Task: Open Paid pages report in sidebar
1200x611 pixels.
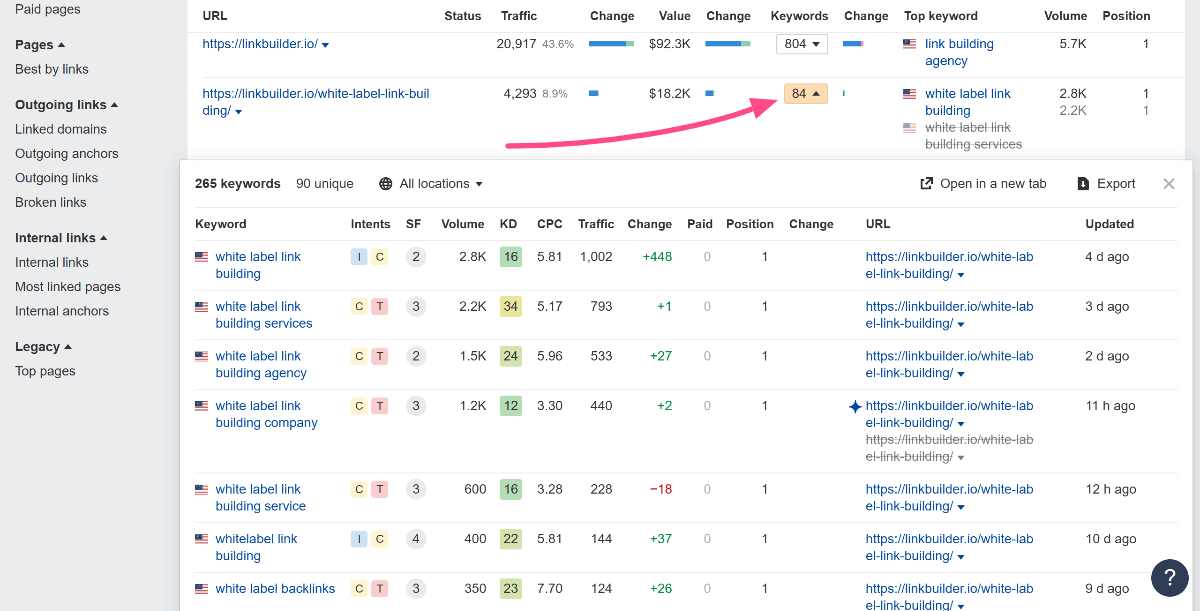Action: 48,10
